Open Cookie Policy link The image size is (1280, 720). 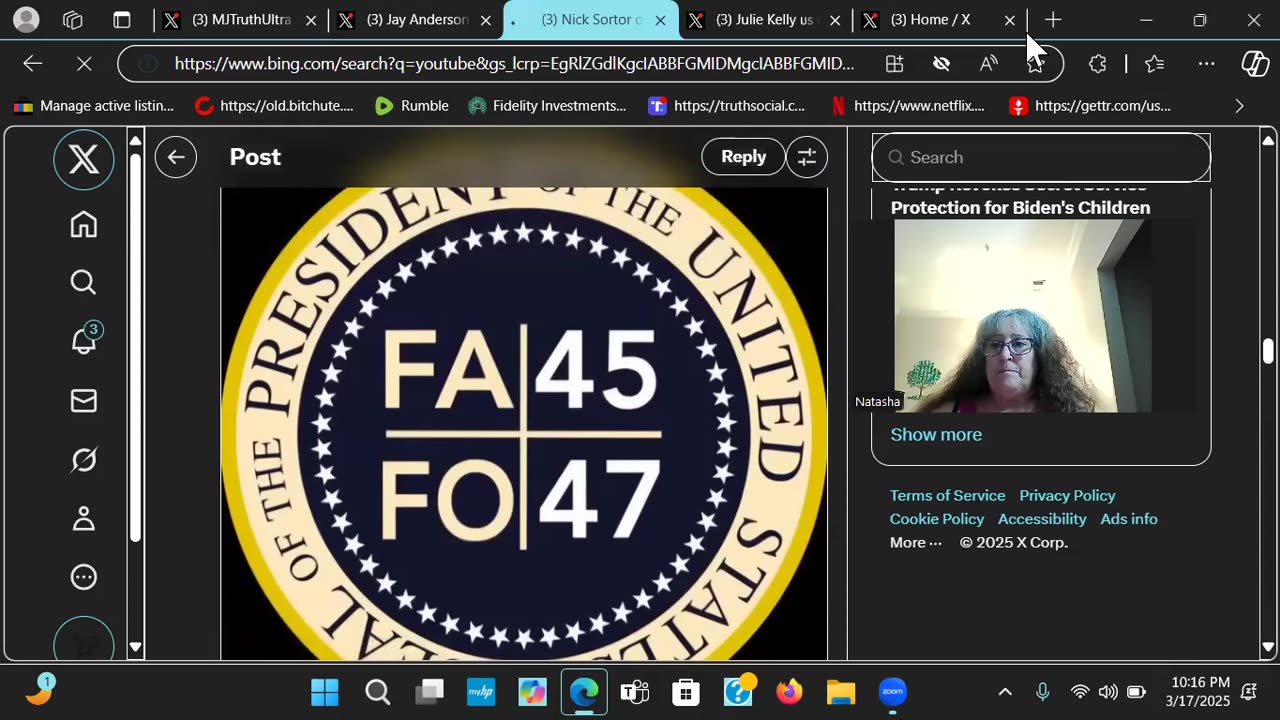[937, 519]
